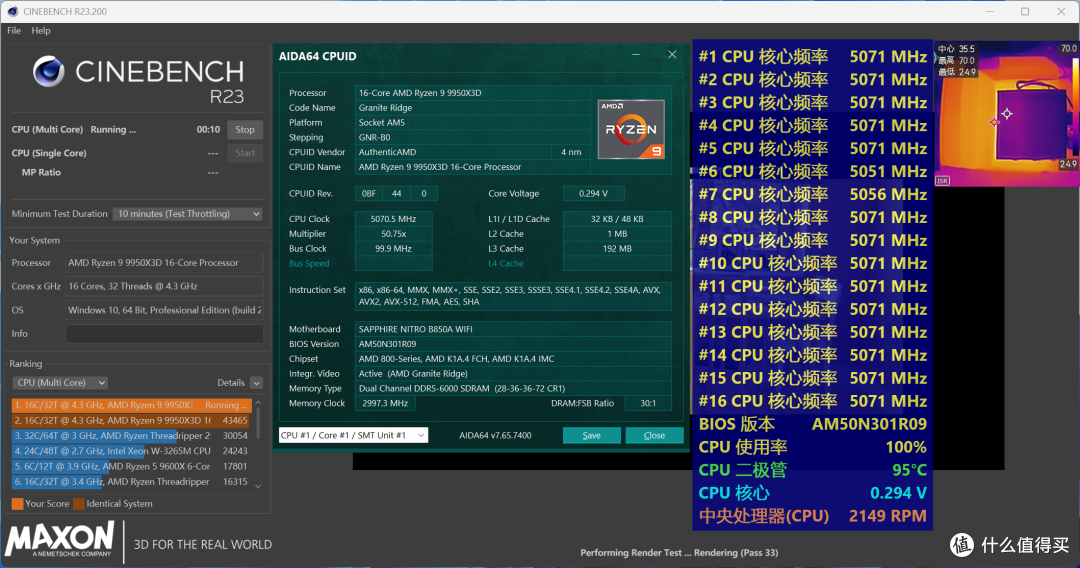Select the 16C/32T 3.4 GHz Threadripper row

[131, 482]
